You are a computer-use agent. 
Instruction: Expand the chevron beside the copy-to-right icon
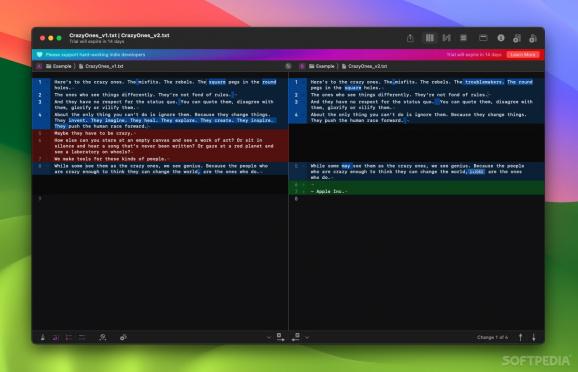coord(269,337)
